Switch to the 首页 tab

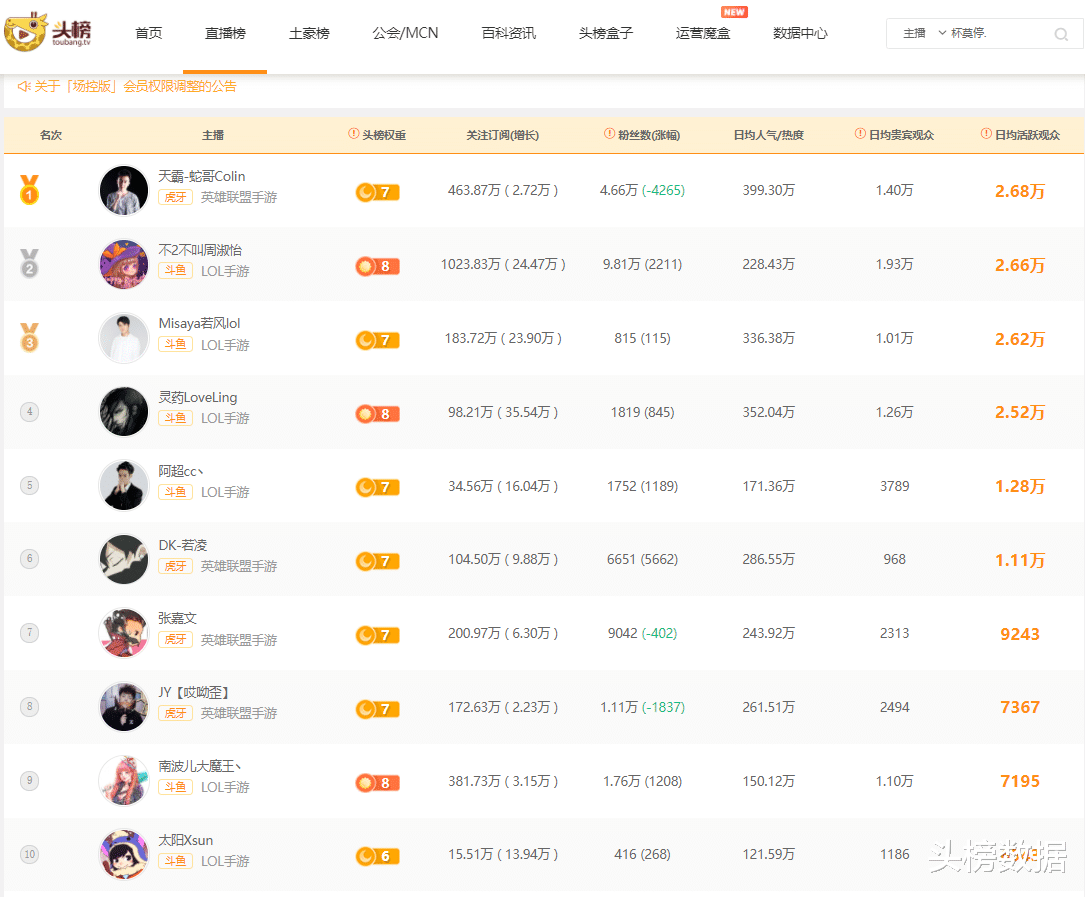(x=148, y=33)
